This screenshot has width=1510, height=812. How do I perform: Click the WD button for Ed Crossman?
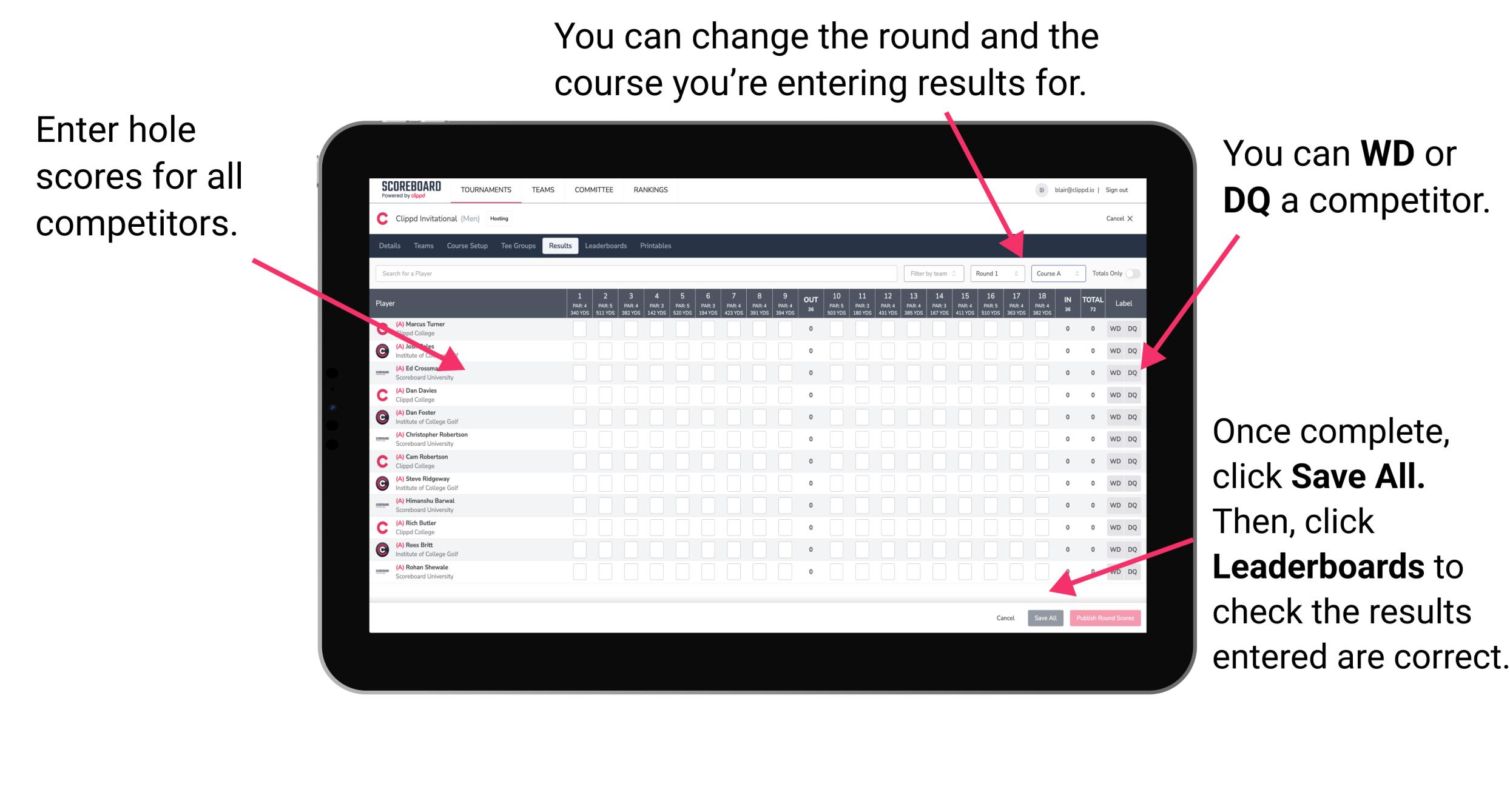click(1113, 370)
